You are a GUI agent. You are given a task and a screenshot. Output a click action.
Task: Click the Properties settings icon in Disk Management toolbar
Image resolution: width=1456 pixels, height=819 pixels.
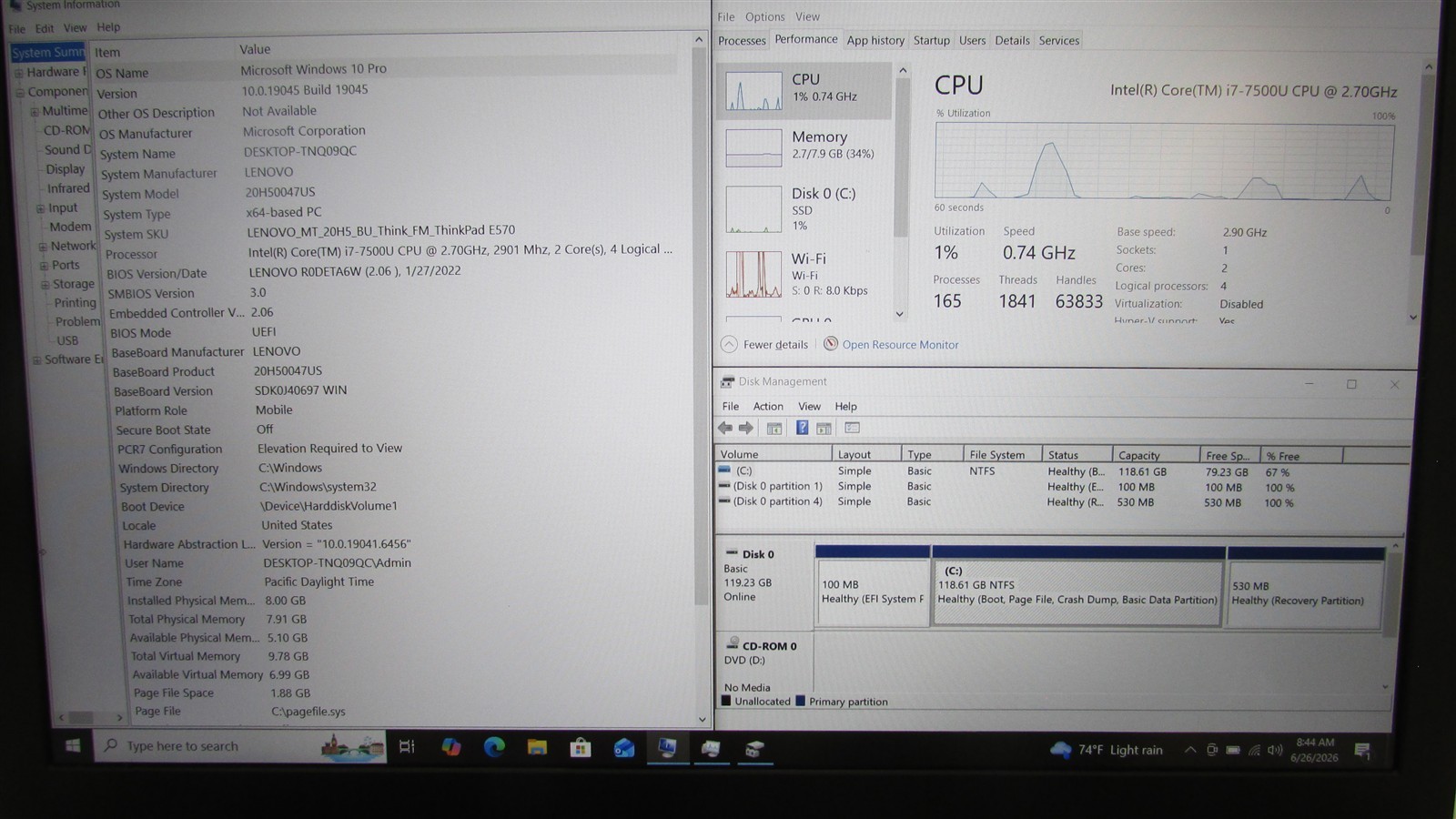853,428
